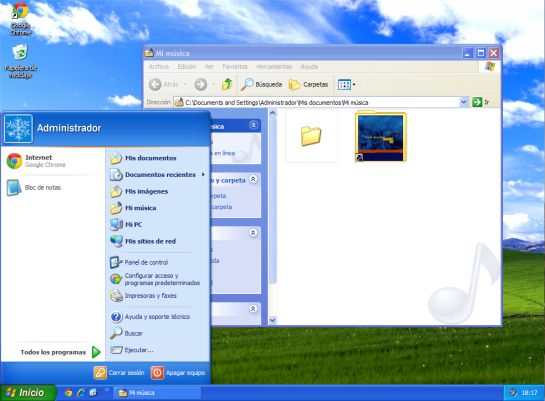Screen dimensions: 545x401
Task: Open Mi música from Start menu
Action: [x=133, y=208]
